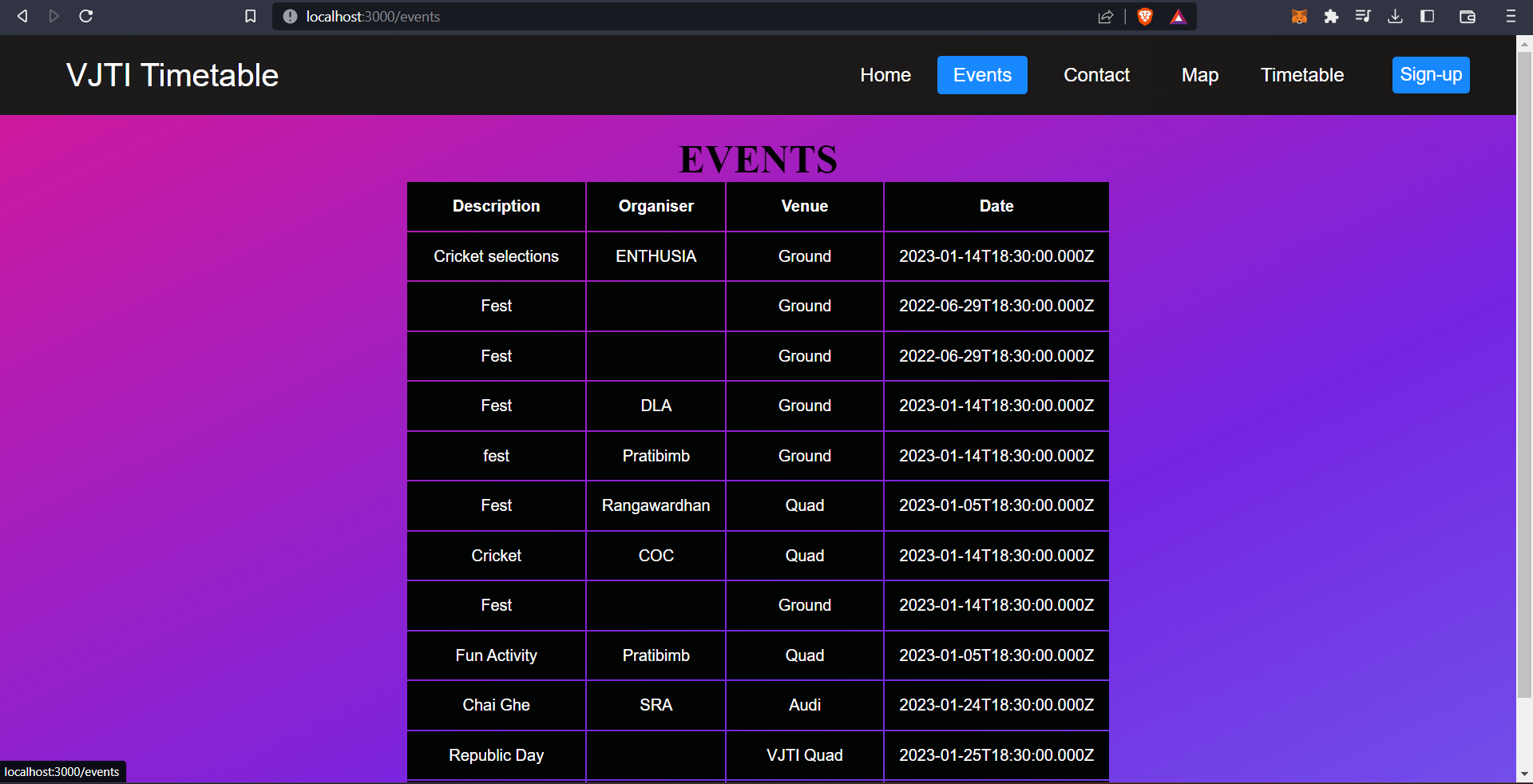This screenshot has width=1533, height=784.
Task: Open browser hamburger menu
Action: (x=1511, y=16)
